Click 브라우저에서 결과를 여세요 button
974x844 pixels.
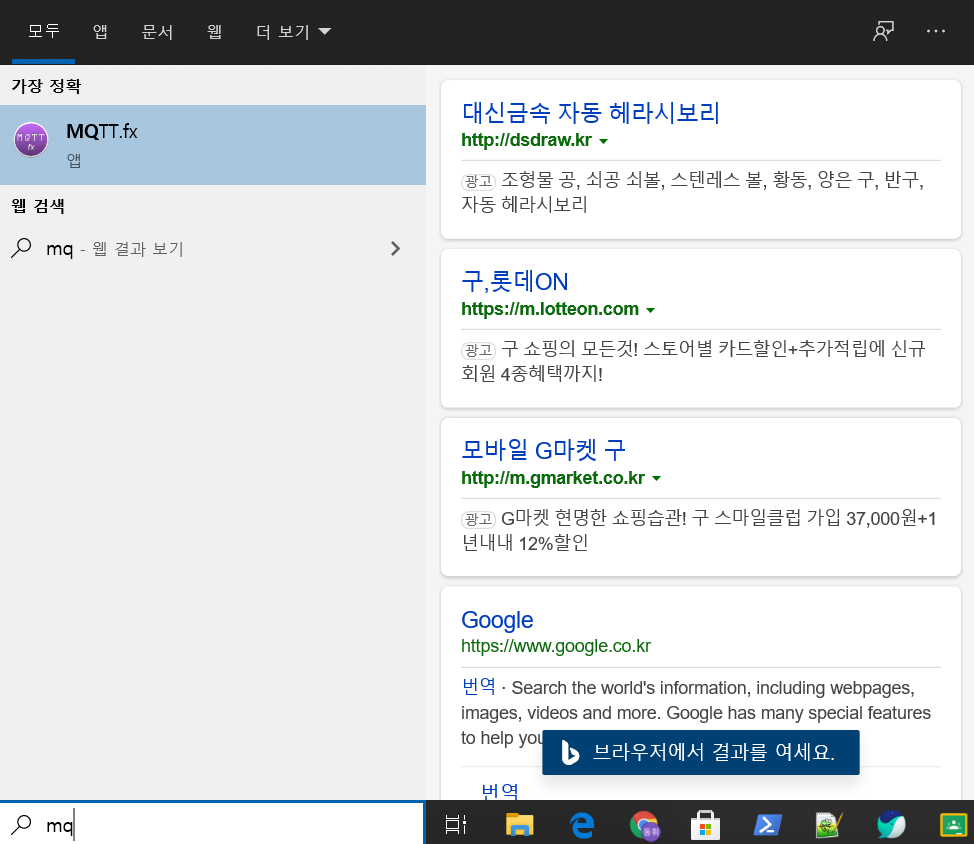700,752
